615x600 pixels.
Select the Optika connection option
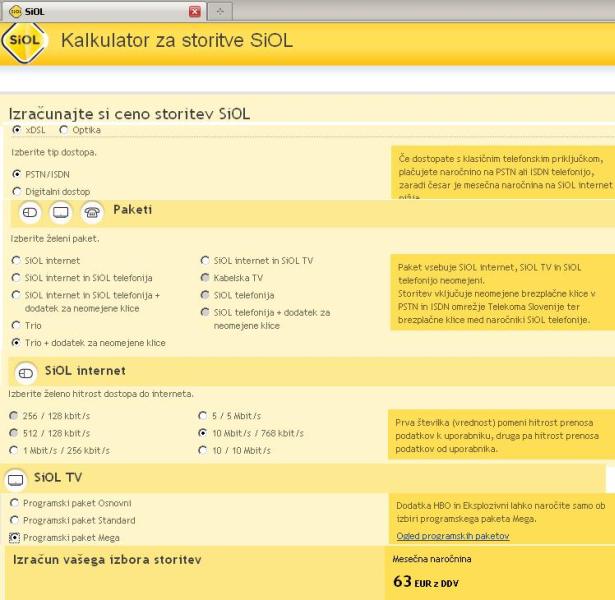pyautogui.click(x=65, y=130)
